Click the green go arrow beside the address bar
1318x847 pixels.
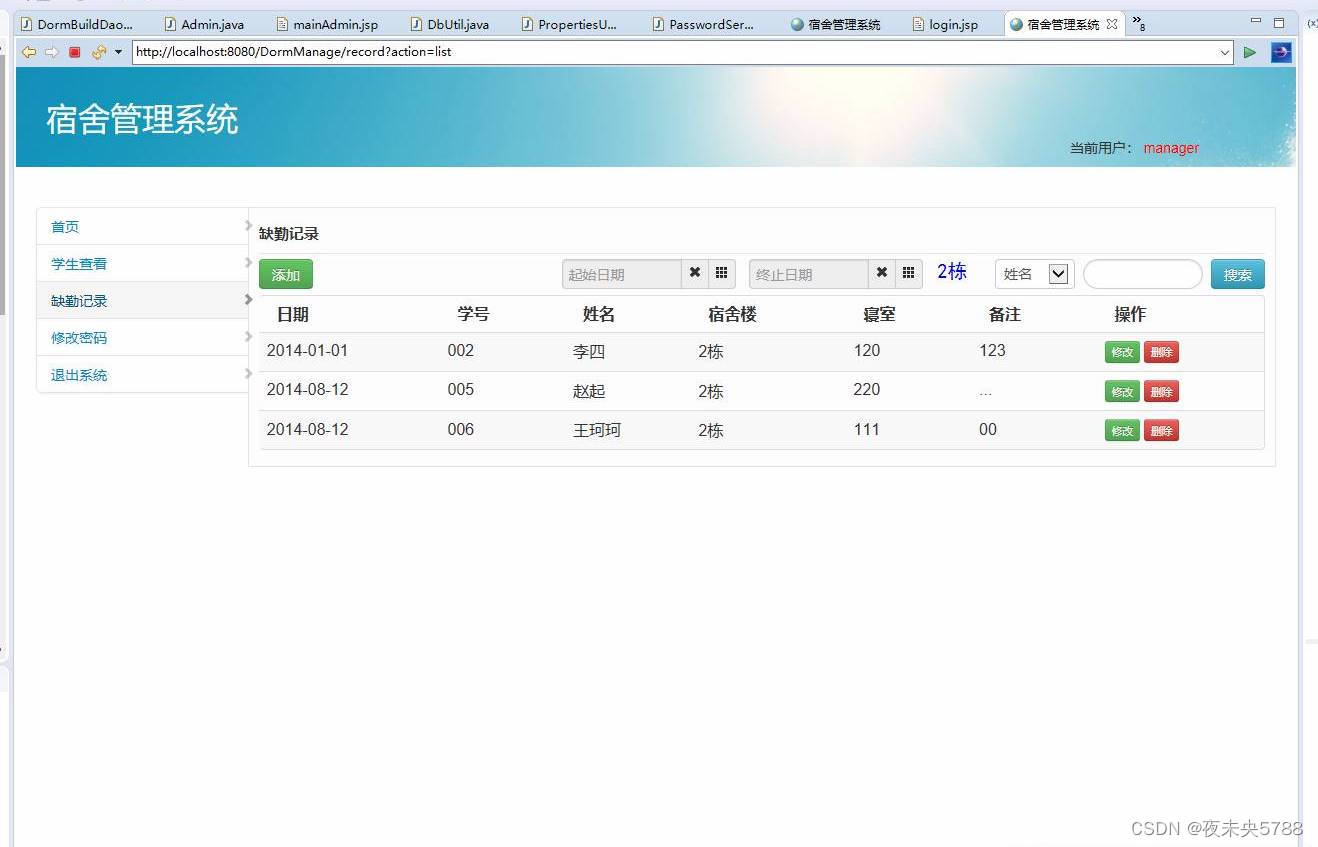tap(1250, 52)
